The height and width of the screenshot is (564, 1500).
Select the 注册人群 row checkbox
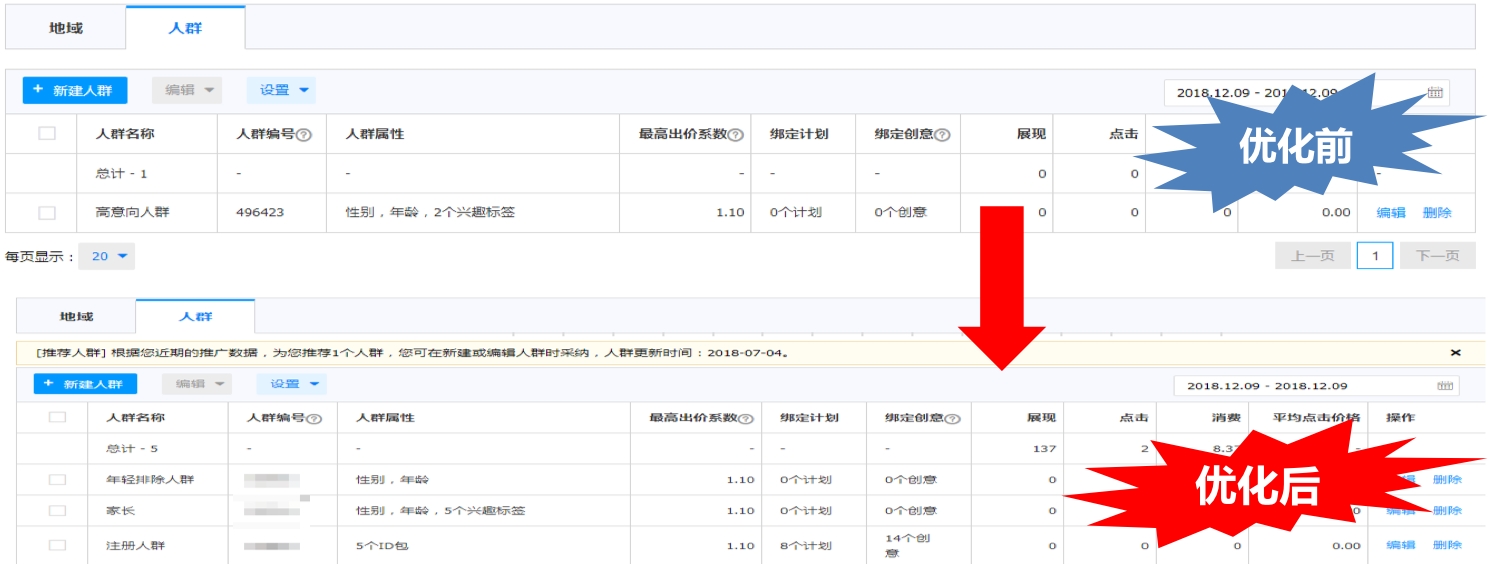57,545
